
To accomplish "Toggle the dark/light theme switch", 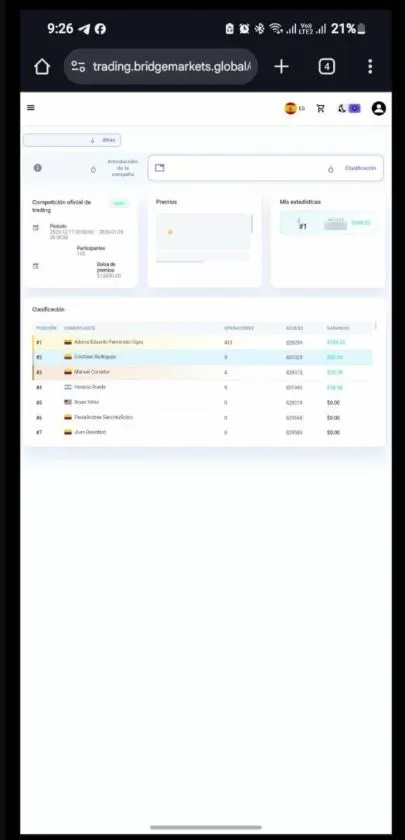I will click(x=349, y=108).
